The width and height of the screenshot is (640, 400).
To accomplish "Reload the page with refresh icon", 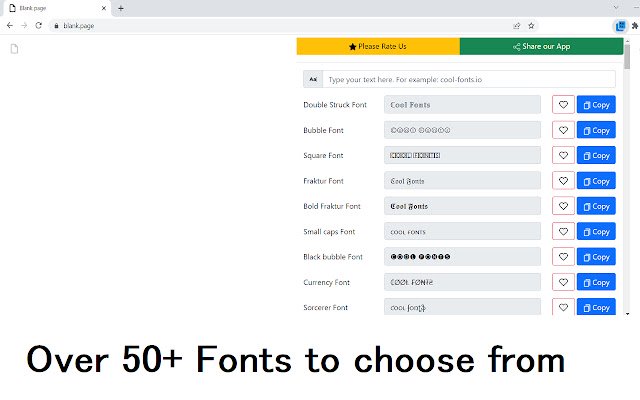I will 38,25.
